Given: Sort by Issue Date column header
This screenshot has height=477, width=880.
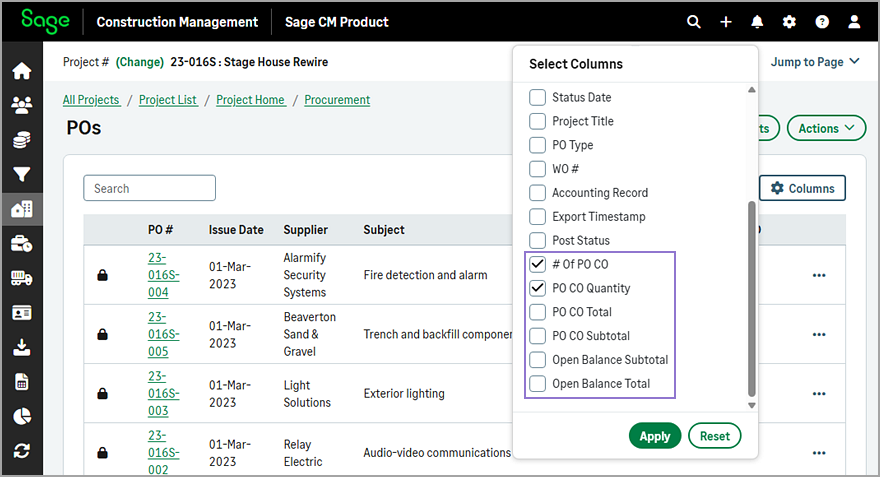Looking at the screenshot, I should pos(236,230).
